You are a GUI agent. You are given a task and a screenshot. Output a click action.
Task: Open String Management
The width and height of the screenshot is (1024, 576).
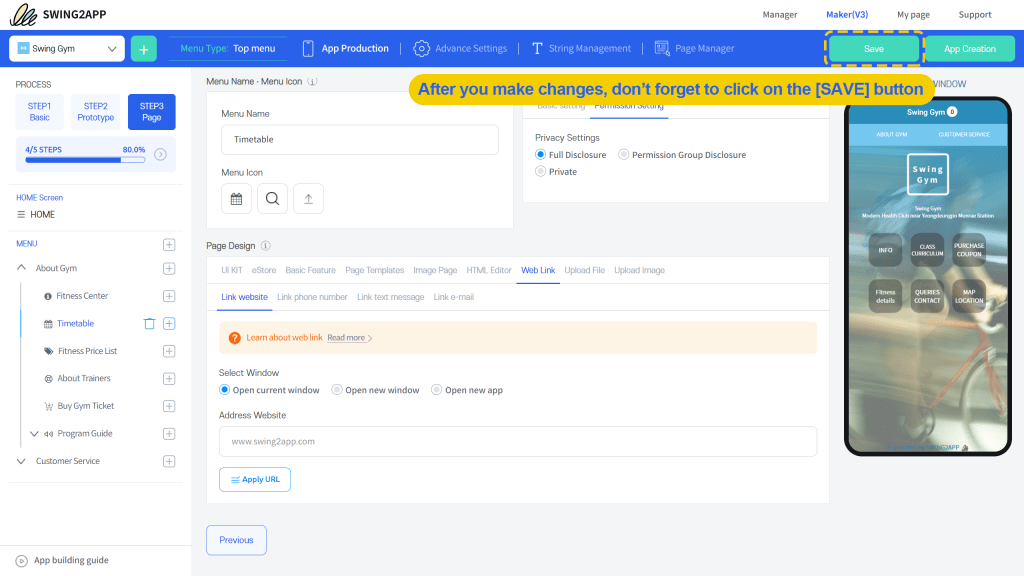coord(581,48)
